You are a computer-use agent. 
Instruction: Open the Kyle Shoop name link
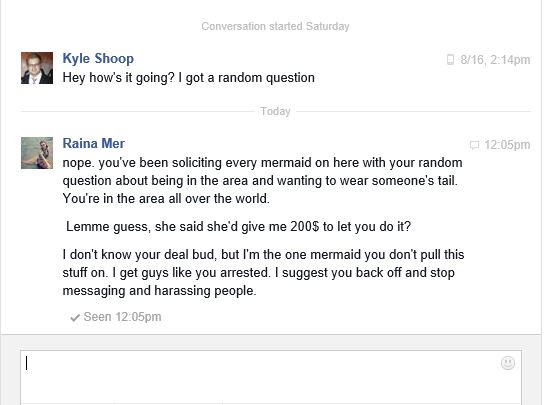point(98,58)
